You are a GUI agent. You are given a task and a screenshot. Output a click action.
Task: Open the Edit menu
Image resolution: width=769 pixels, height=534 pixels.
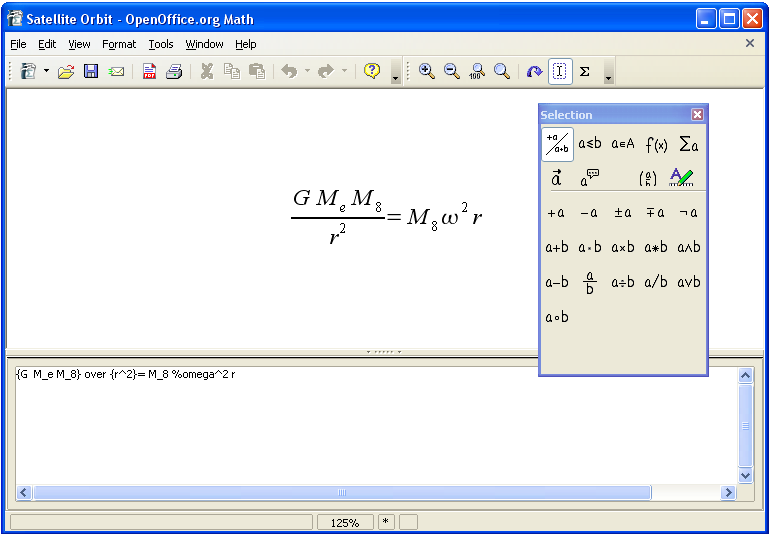(47, 44)
